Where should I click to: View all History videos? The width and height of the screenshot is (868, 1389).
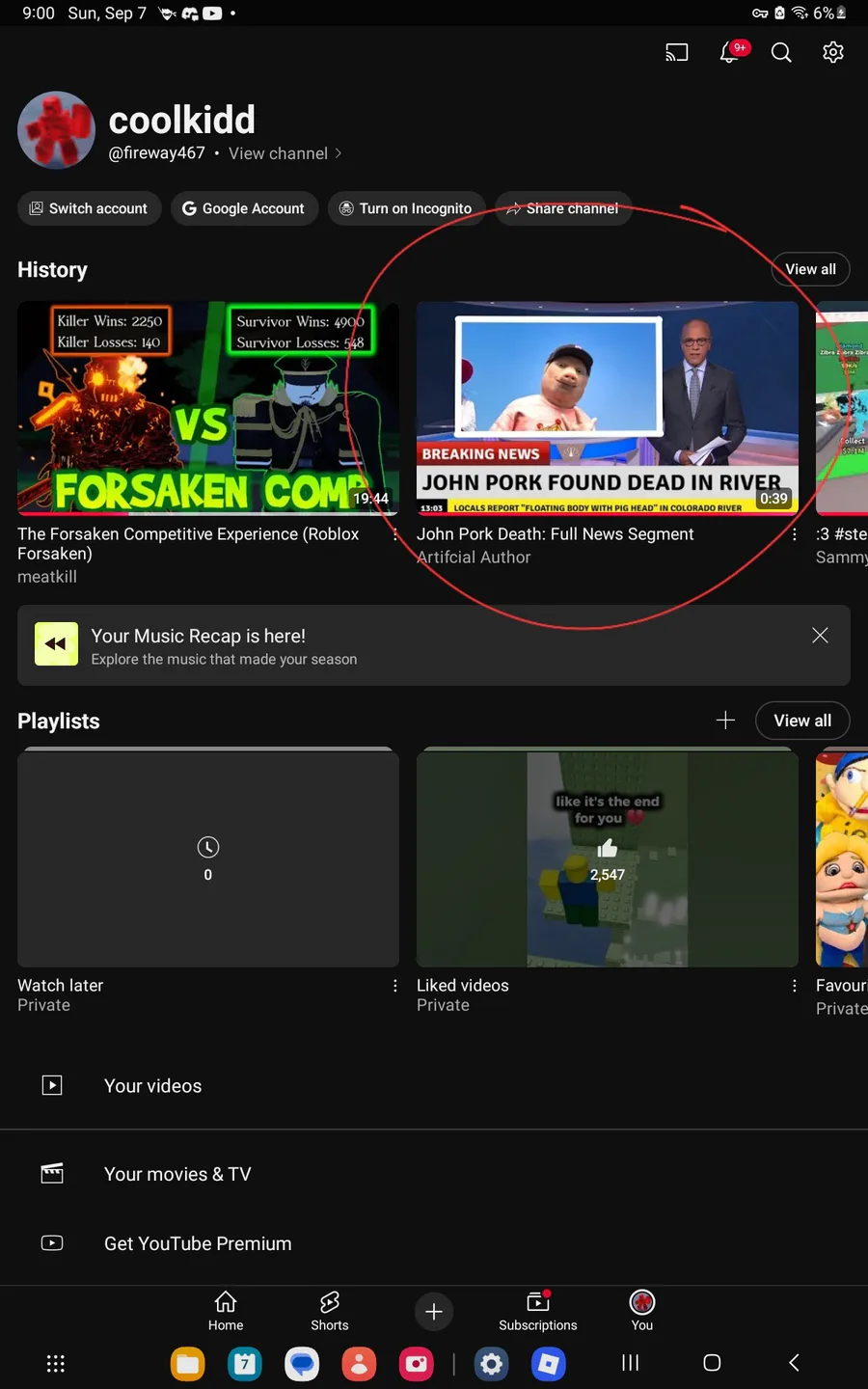(810, 269)
